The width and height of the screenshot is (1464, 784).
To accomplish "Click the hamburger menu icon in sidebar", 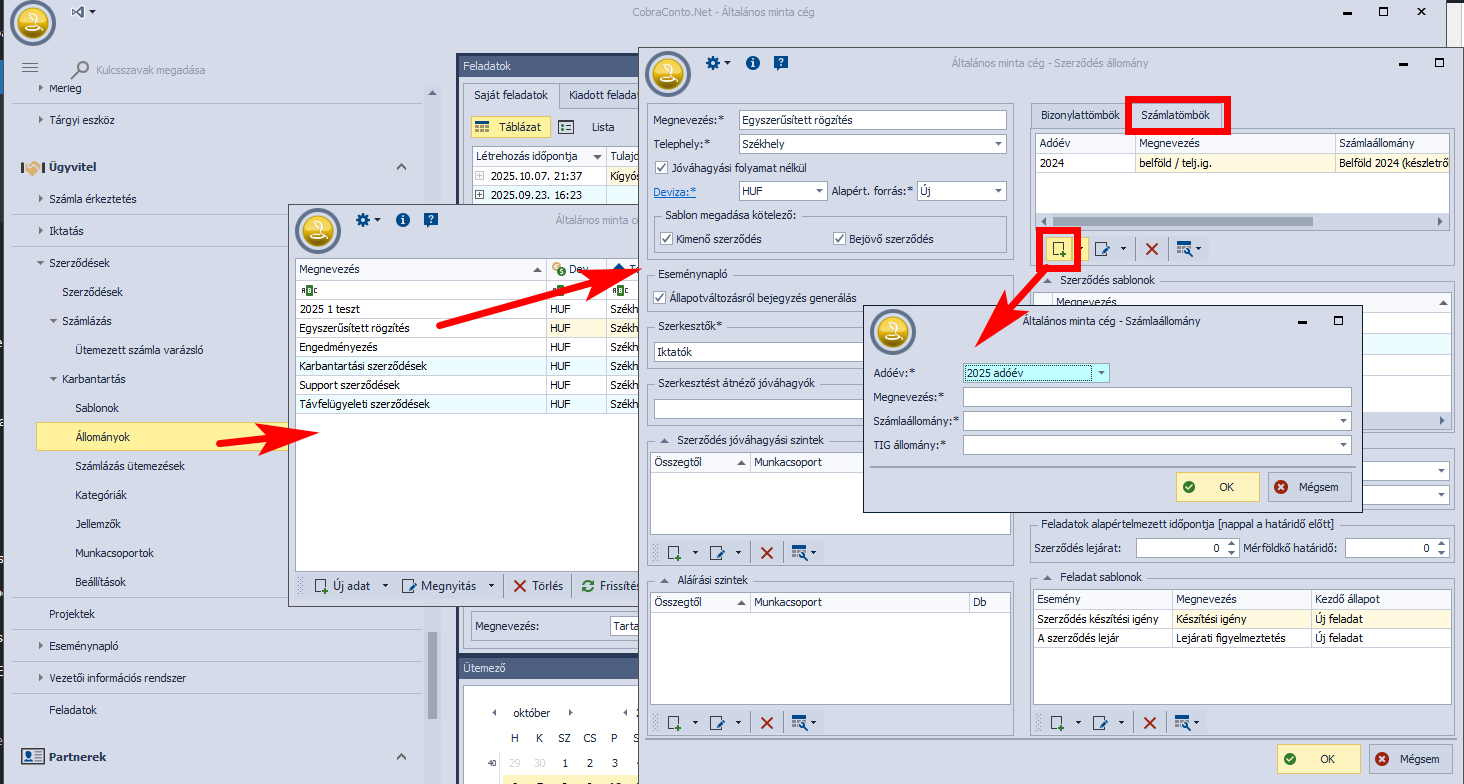I will [30, 68].
